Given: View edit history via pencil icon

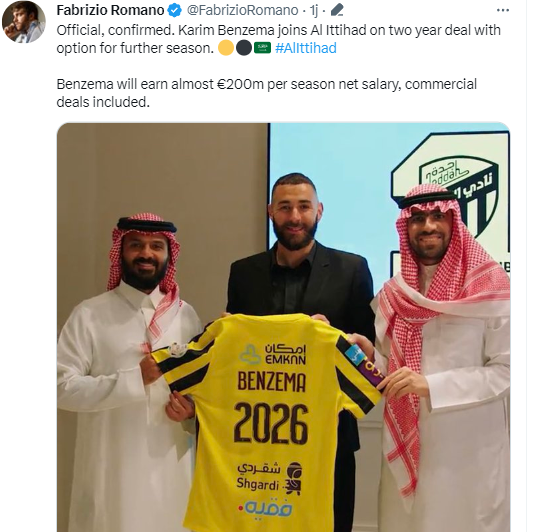Looking at the screenshot, I should (x=337, y=11).
